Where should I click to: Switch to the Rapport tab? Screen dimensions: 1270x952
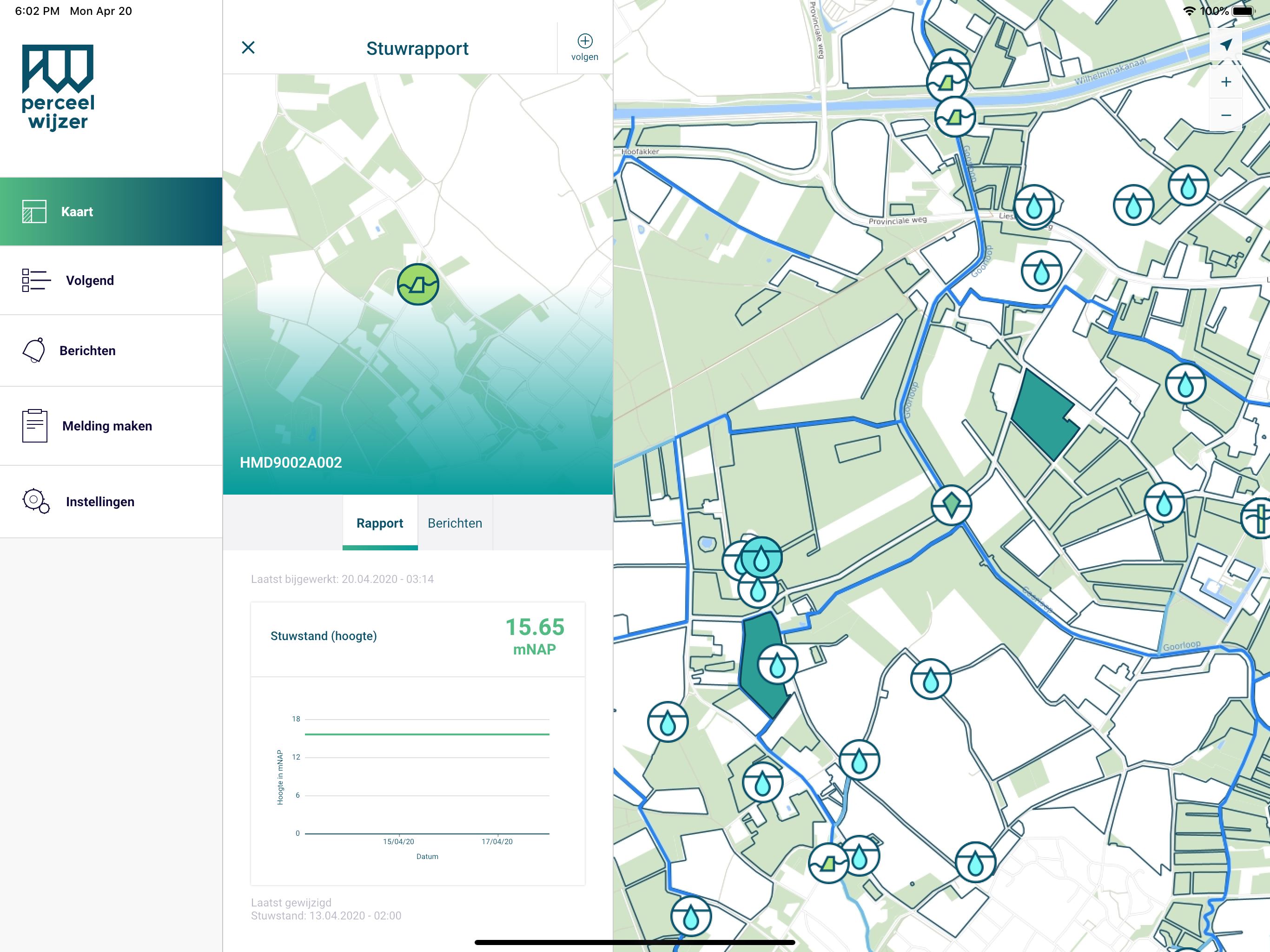379,523
